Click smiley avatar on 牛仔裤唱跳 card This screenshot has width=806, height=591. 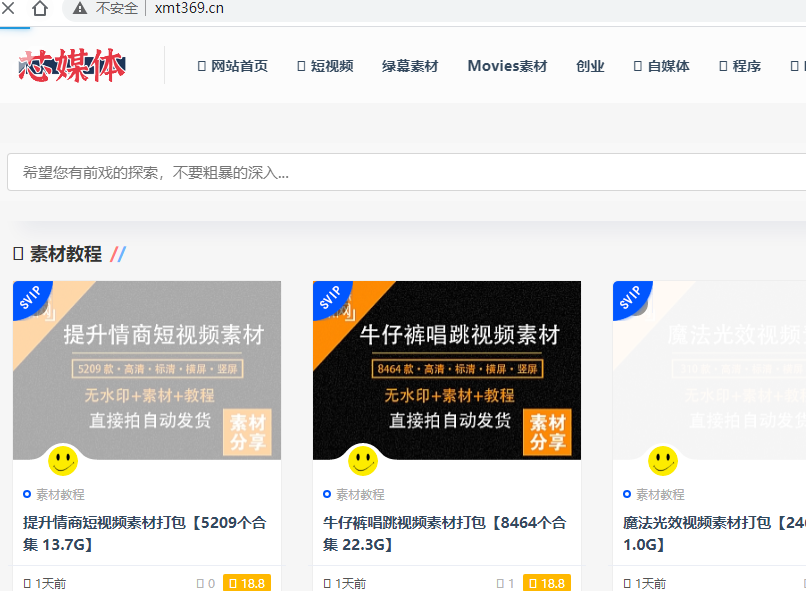[363, 461]
